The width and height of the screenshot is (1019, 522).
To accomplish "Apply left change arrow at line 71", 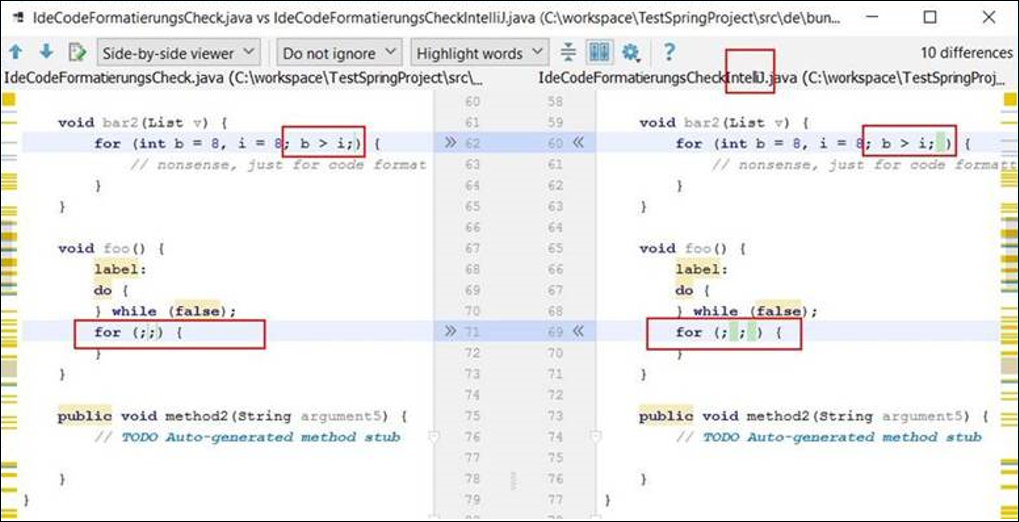I will 450,331.
